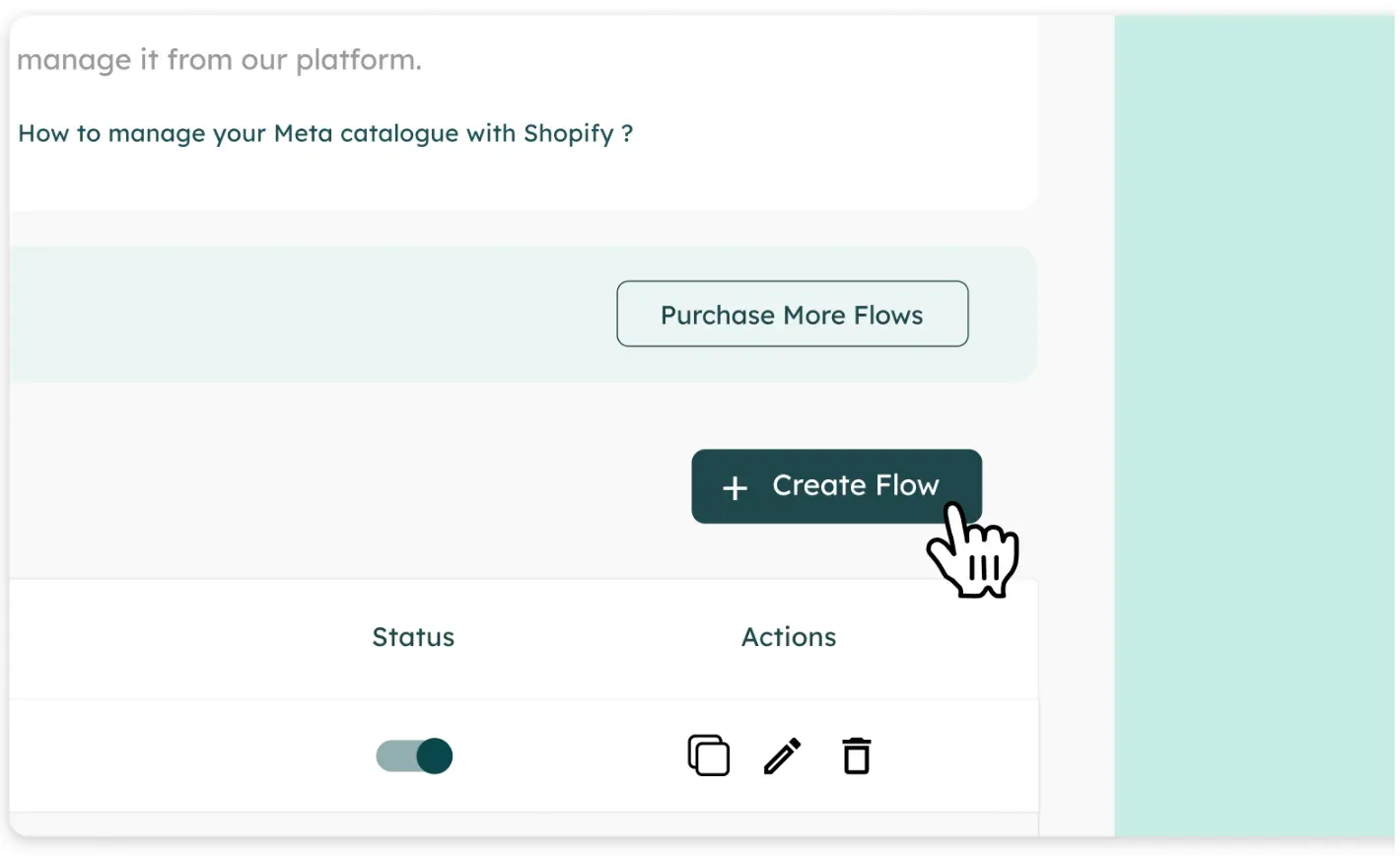1400x862 pixels.
Task: Edit the flow with the pencil icon
Action: click(x=782, y=756)
